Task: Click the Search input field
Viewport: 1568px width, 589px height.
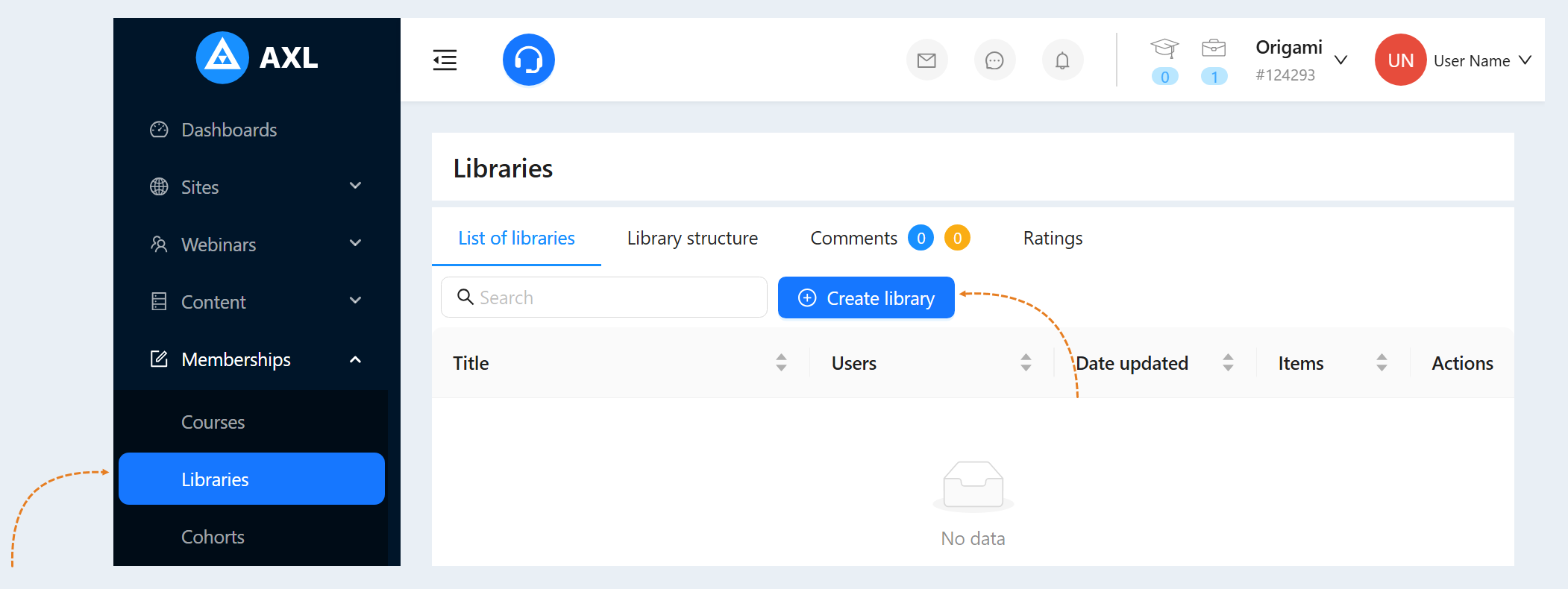Action: [604, 297]
